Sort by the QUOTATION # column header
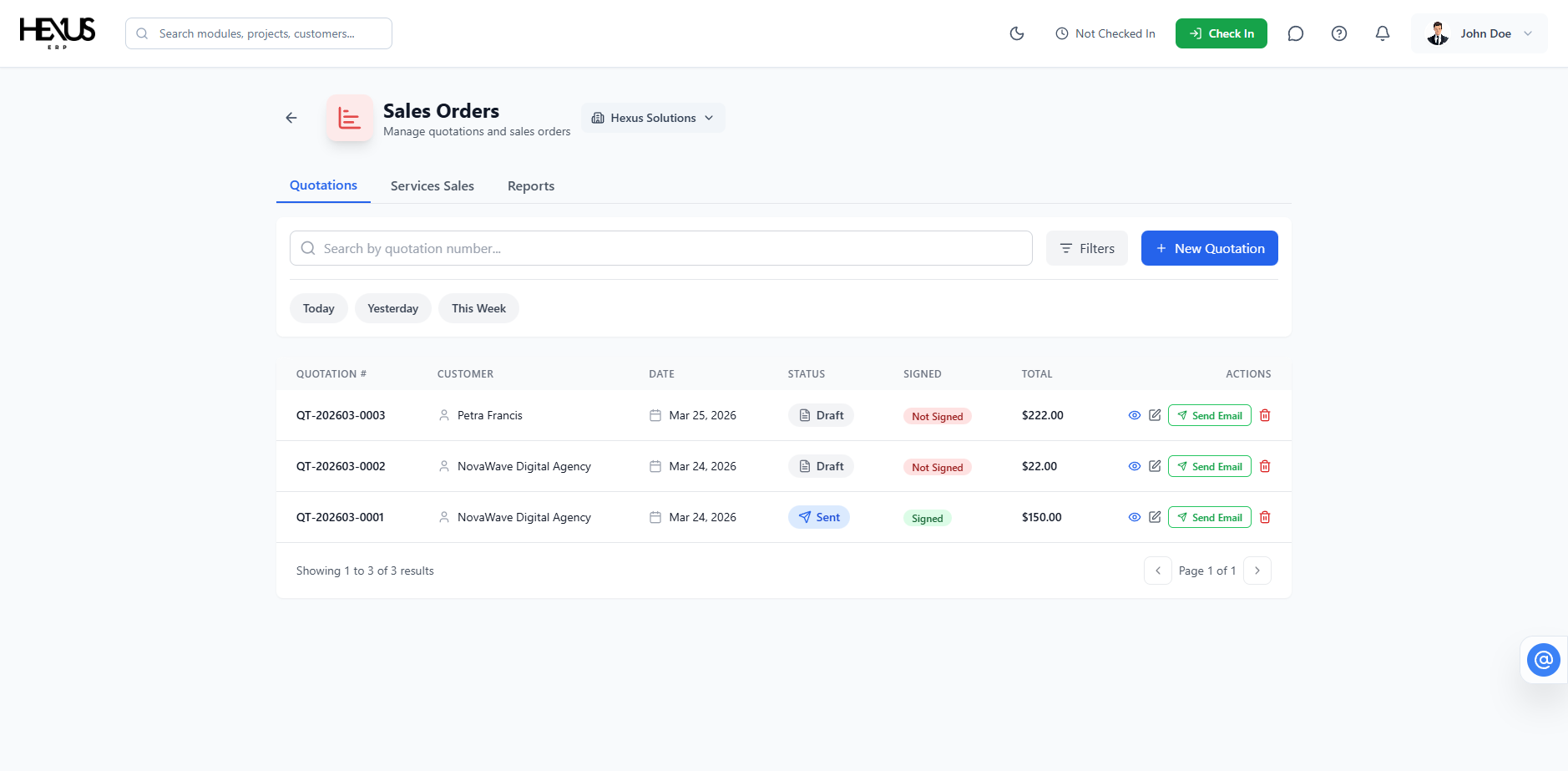Viewport: 1568px width, 771px height. pyautogui.click(x=331, y=374)
